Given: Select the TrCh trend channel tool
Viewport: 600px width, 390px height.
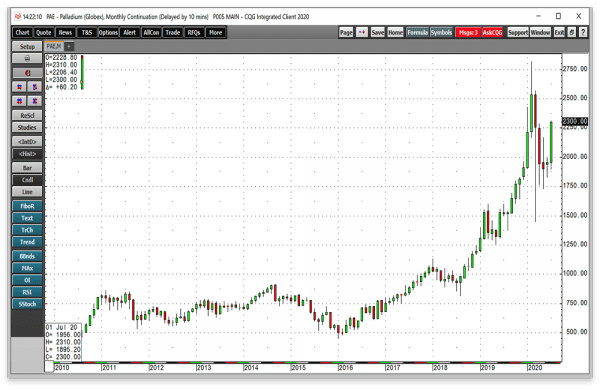Looking at the screenshot, I should coord(27,230).
